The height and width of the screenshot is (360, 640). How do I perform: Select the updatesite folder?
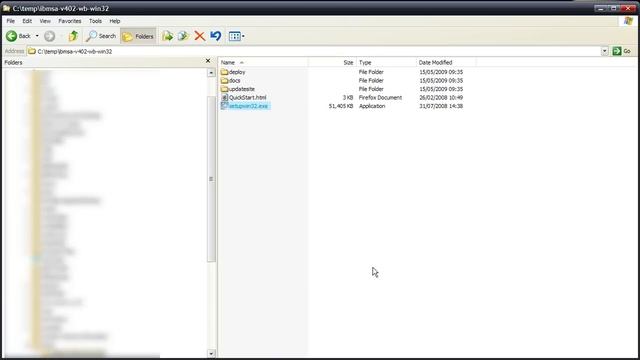(x=238, y=89)
